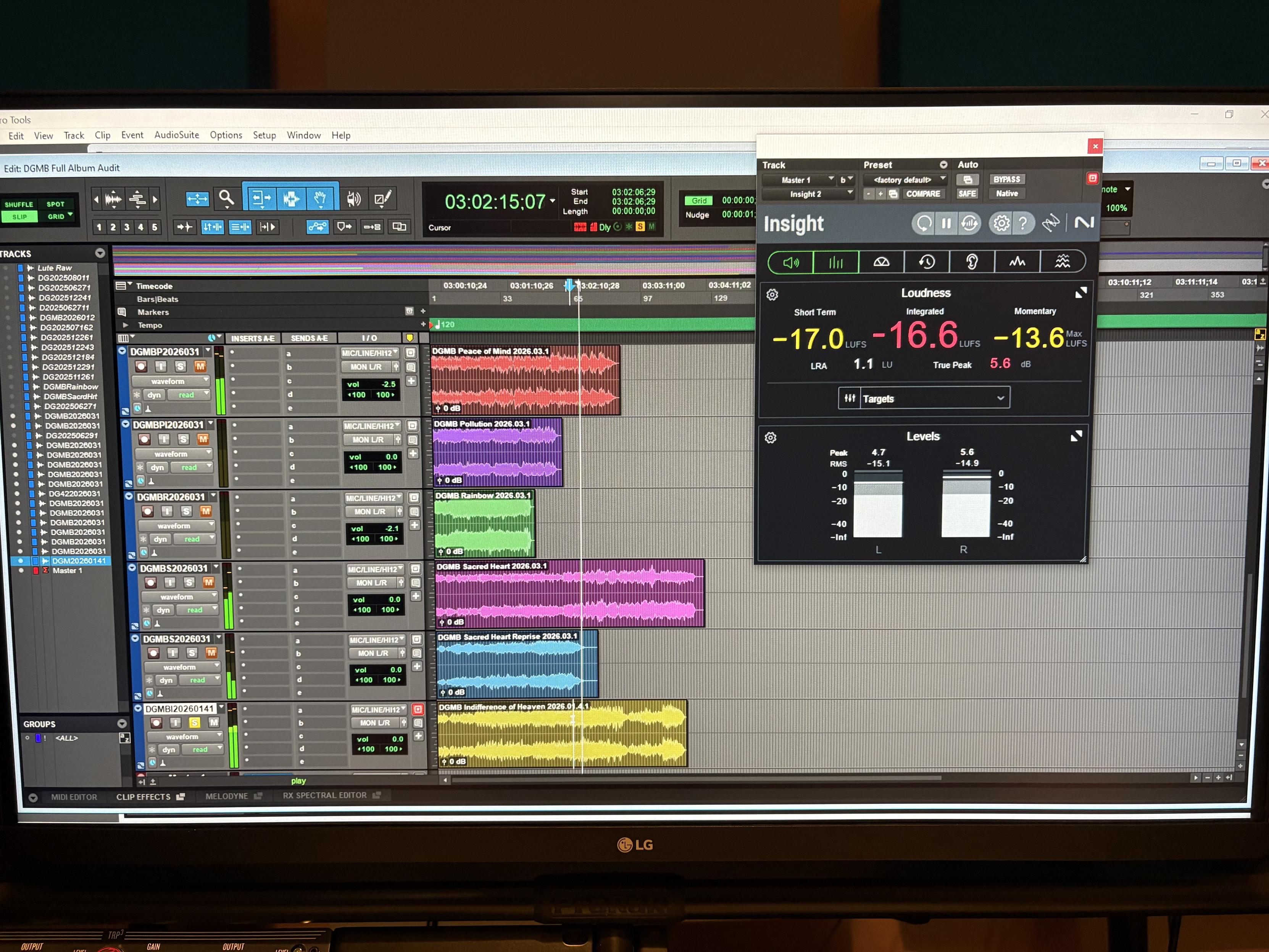
Task: Solo the DGMBR2026031 track
Action: (187, 511)
